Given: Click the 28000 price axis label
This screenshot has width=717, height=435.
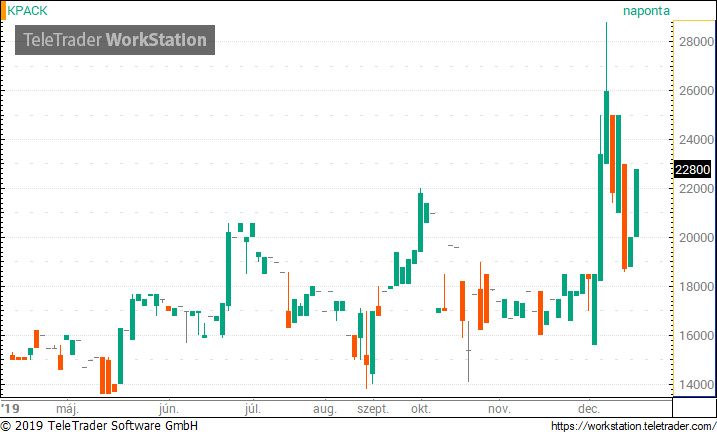Looking at the screenshot, I should [x=696, y=42].
